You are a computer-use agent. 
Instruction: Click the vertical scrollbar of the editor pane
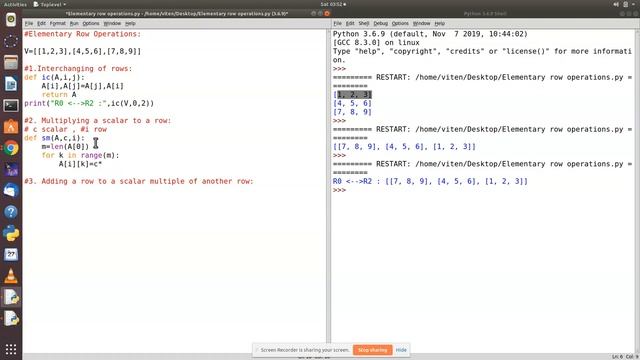[328, 186]
